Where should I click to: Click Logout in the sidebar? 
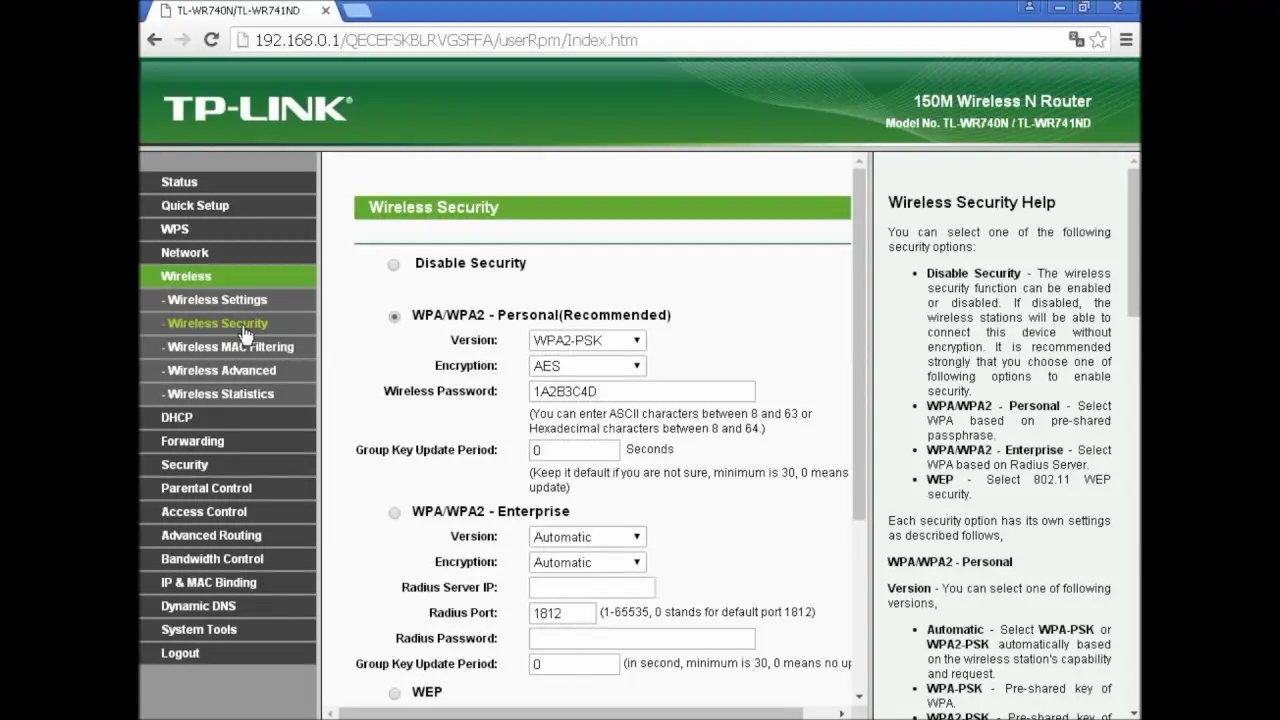(x=228, y=653)
